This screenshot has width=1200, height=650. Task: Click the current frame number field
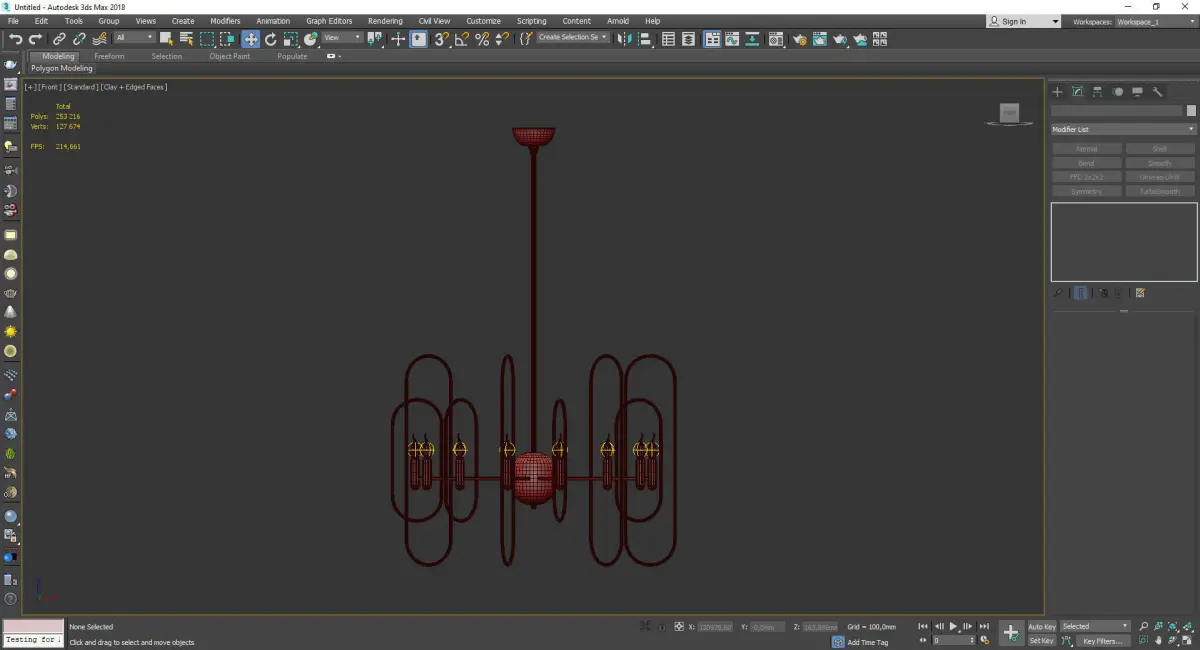pos(953,640)
